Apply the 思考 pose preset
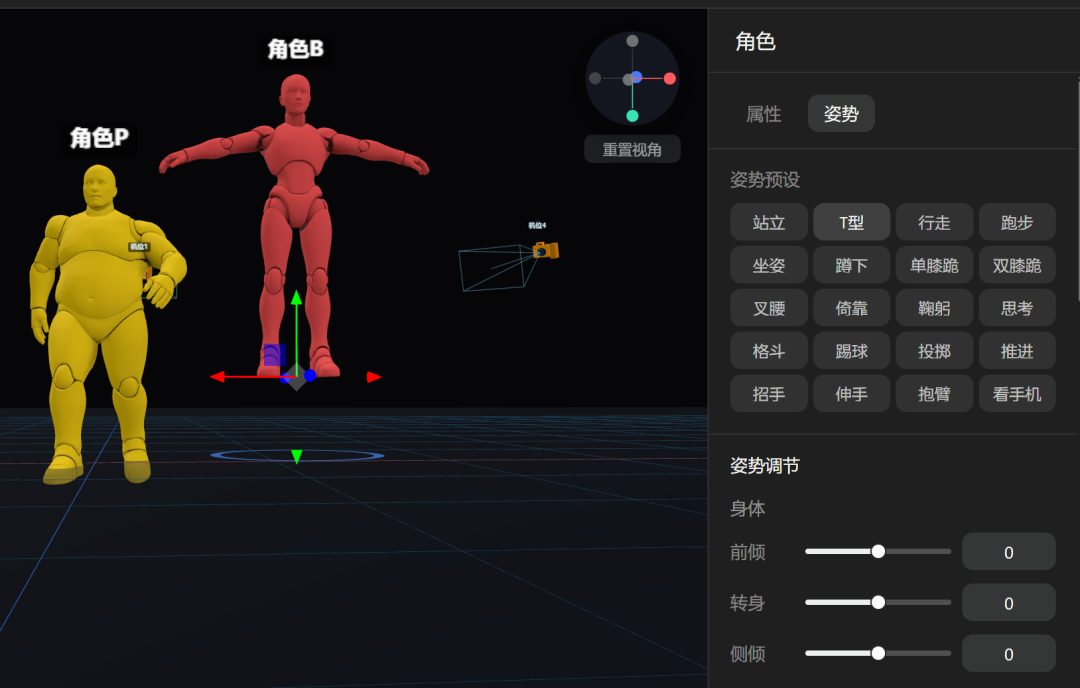Viewport: 1080px width, 688px height. 1017,308
